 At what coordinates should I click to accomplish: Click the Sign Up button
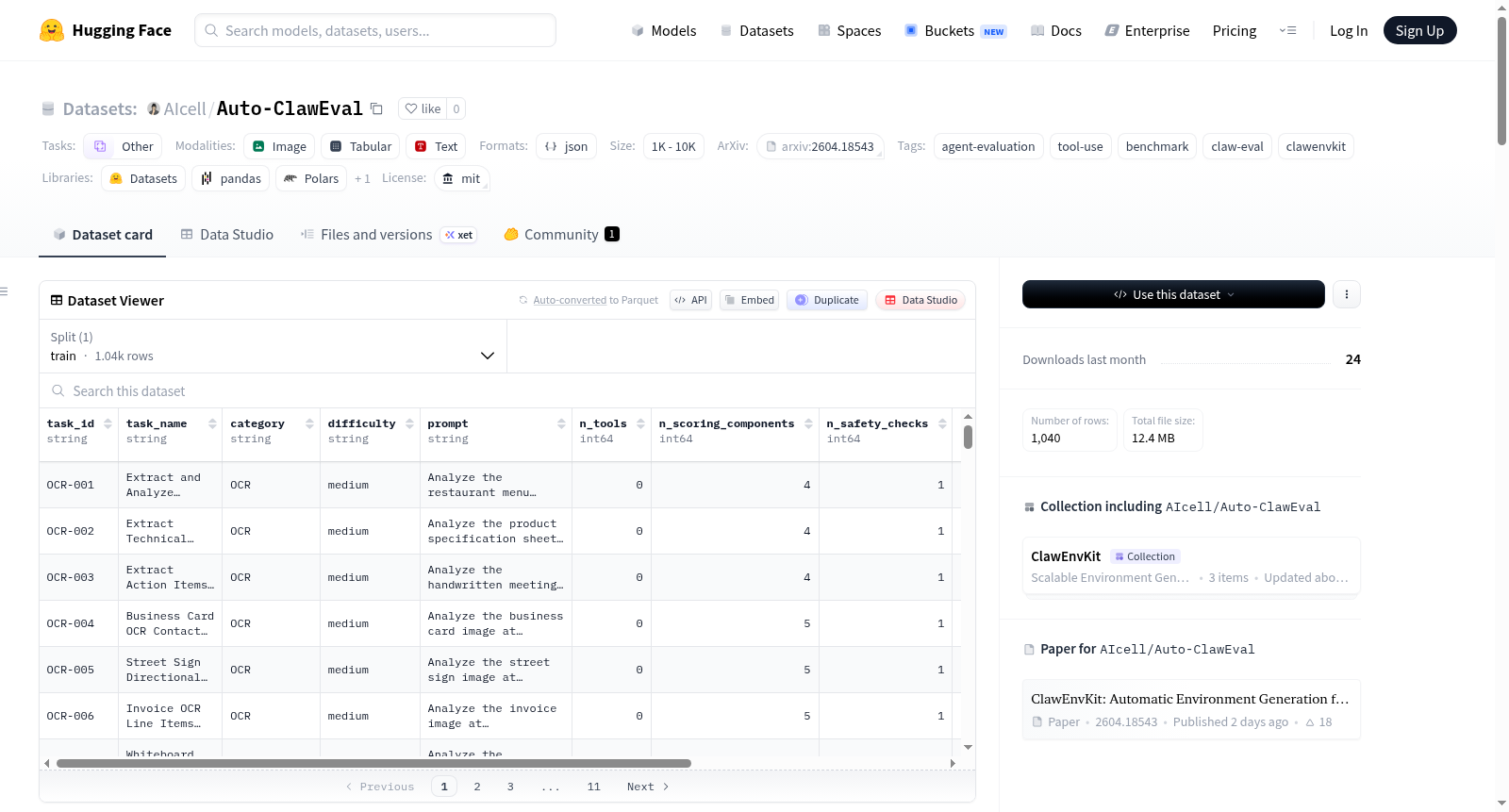coord(1419,30)
